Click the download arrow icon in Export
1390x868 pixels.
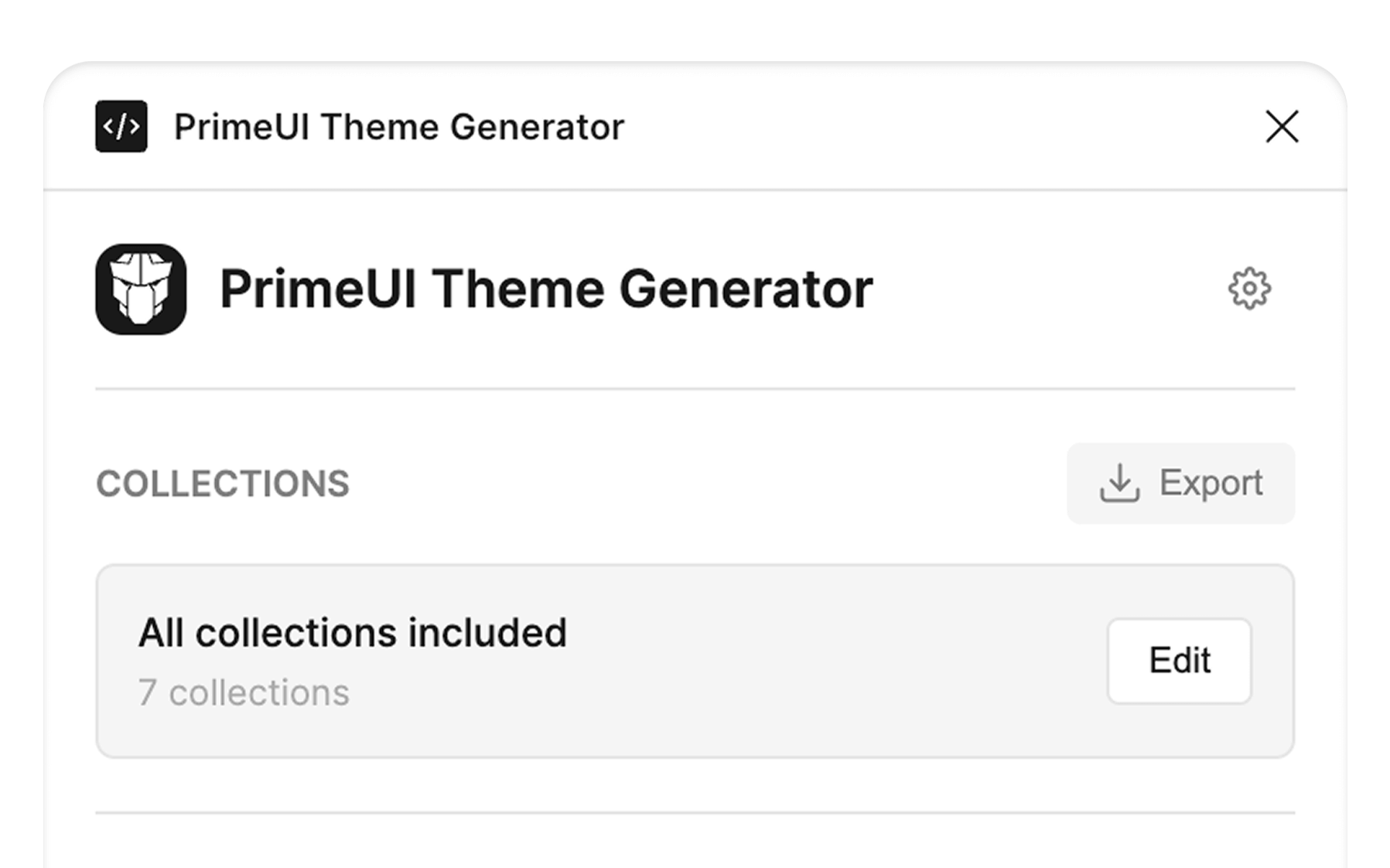(1119, 484)
